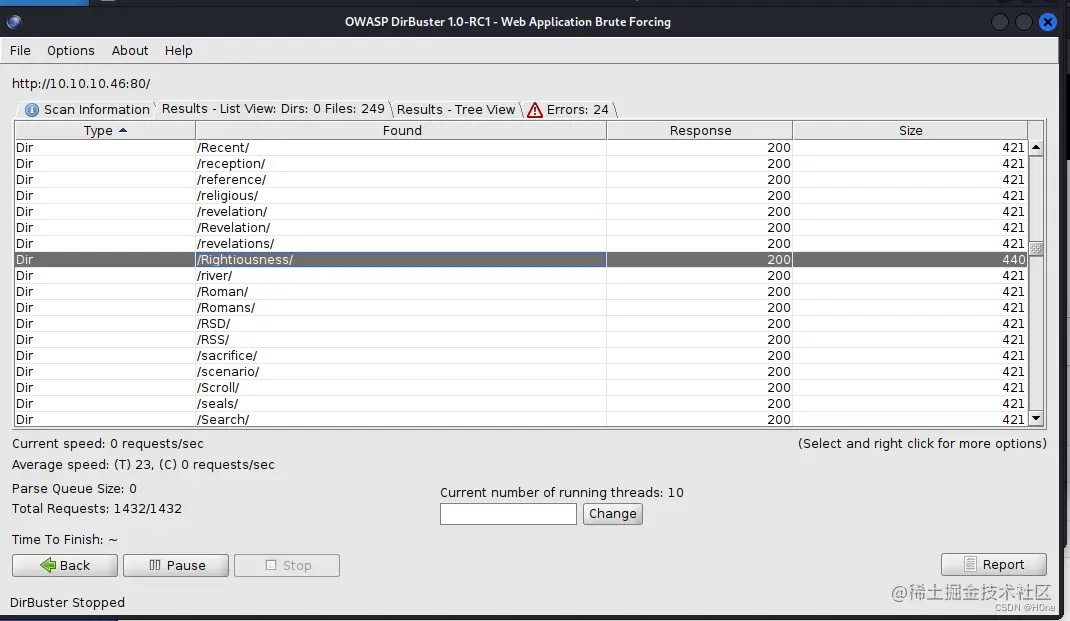Select the /Search/ row

521,420
